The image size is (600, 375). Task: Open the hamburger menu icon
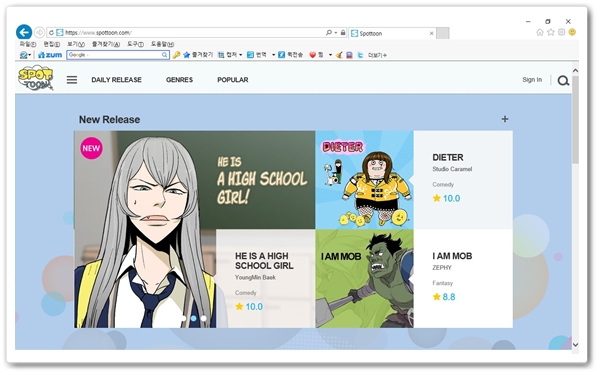(x=72, y=80)
